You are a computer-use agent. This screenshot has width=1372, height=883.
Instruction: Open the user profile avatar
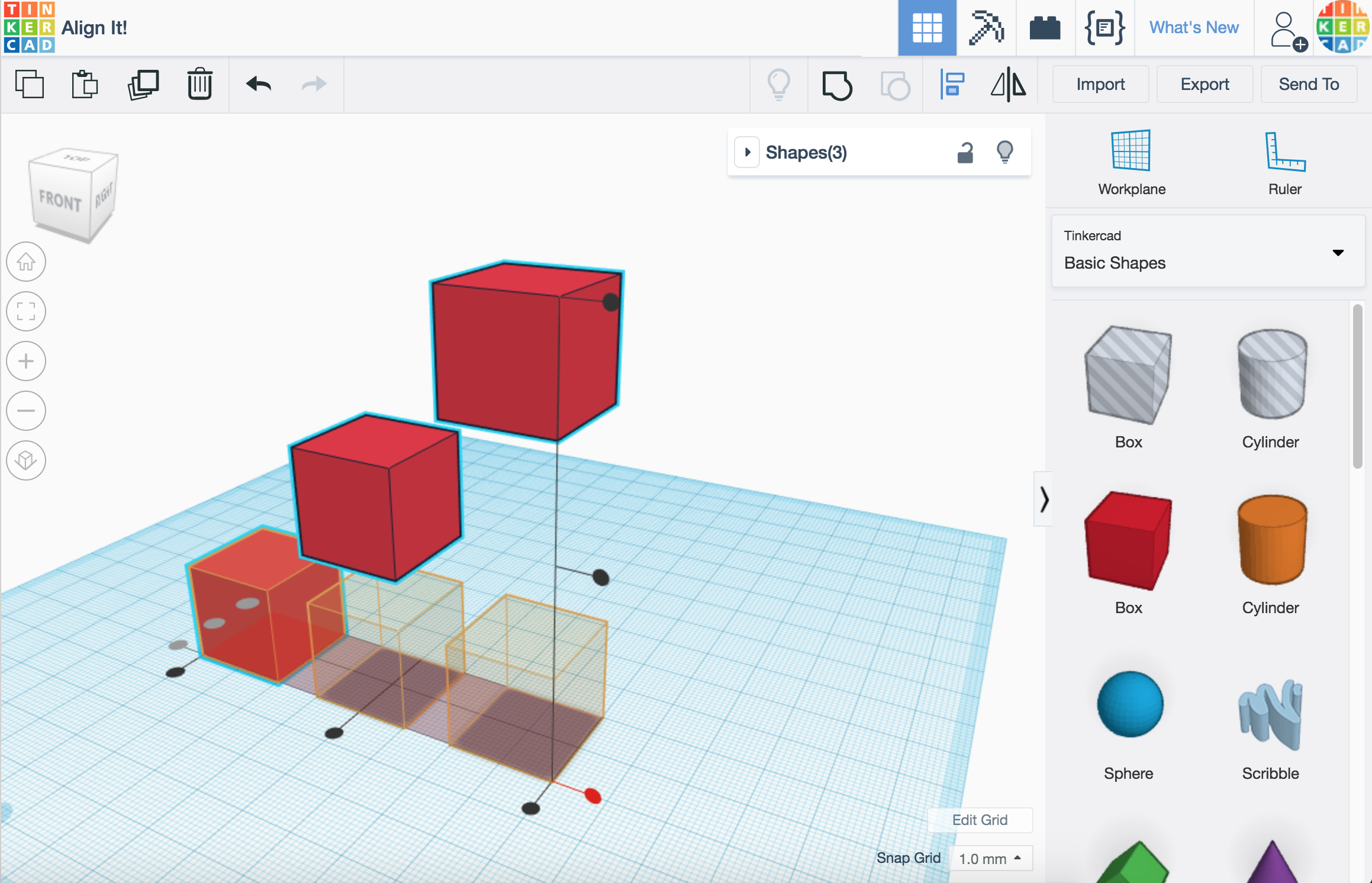pos(1343,27)
